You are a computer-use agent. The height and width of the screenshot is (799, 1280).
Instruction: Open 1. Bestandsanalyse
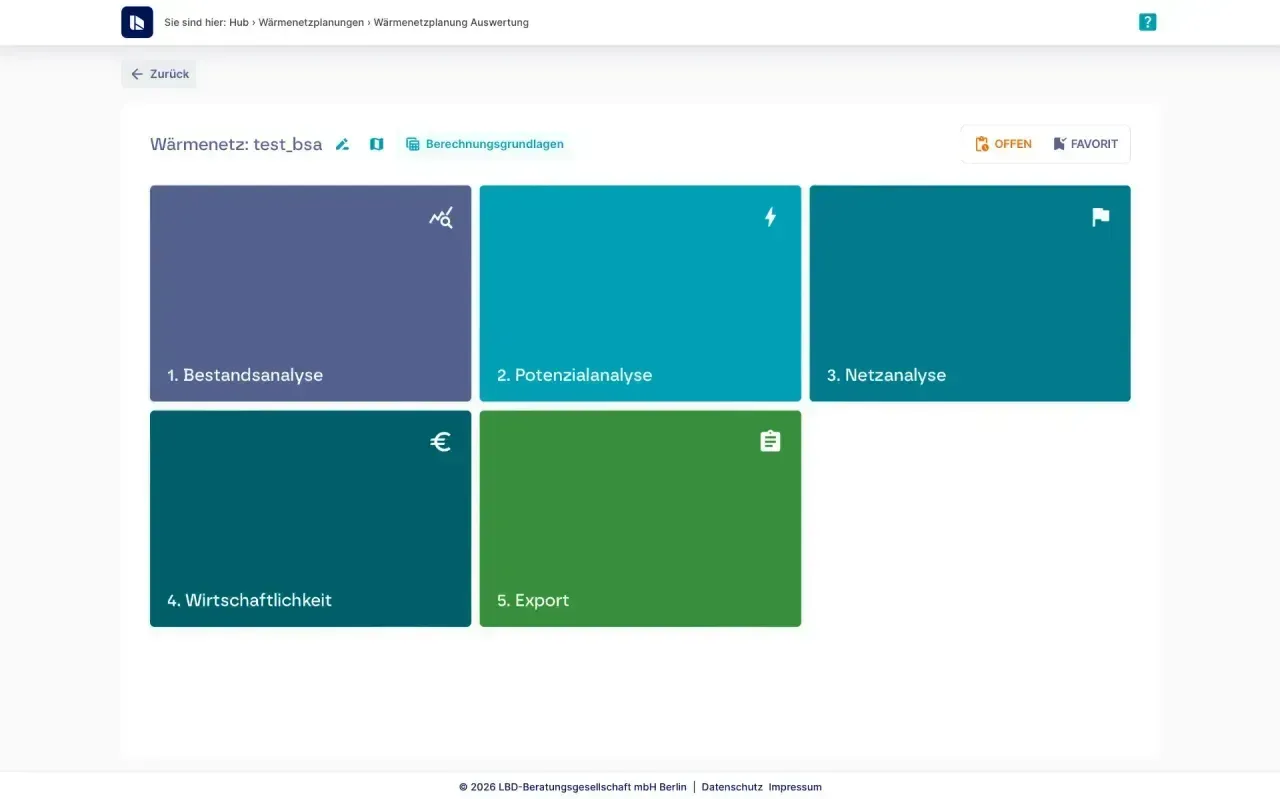click(310, 293)
